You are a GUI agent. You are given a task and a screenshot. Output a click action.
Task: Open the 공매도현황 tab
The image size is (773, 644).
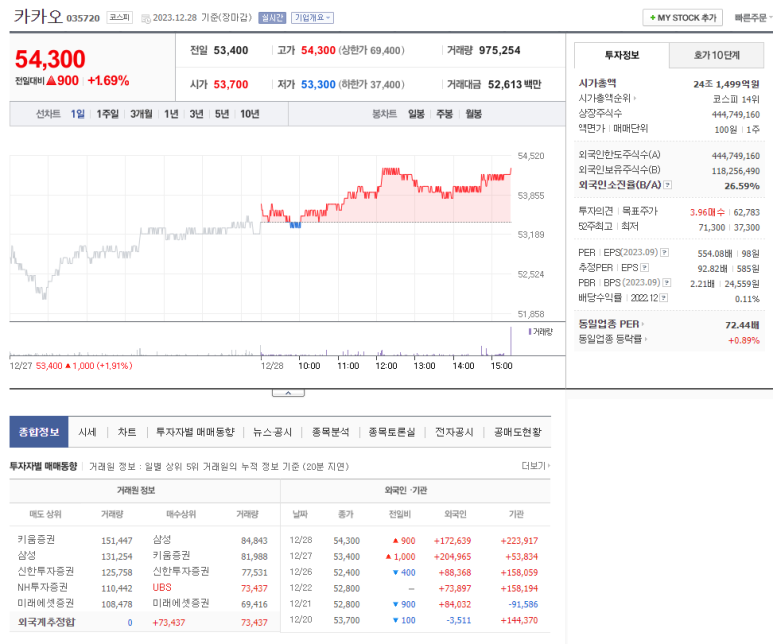(518, 432)
